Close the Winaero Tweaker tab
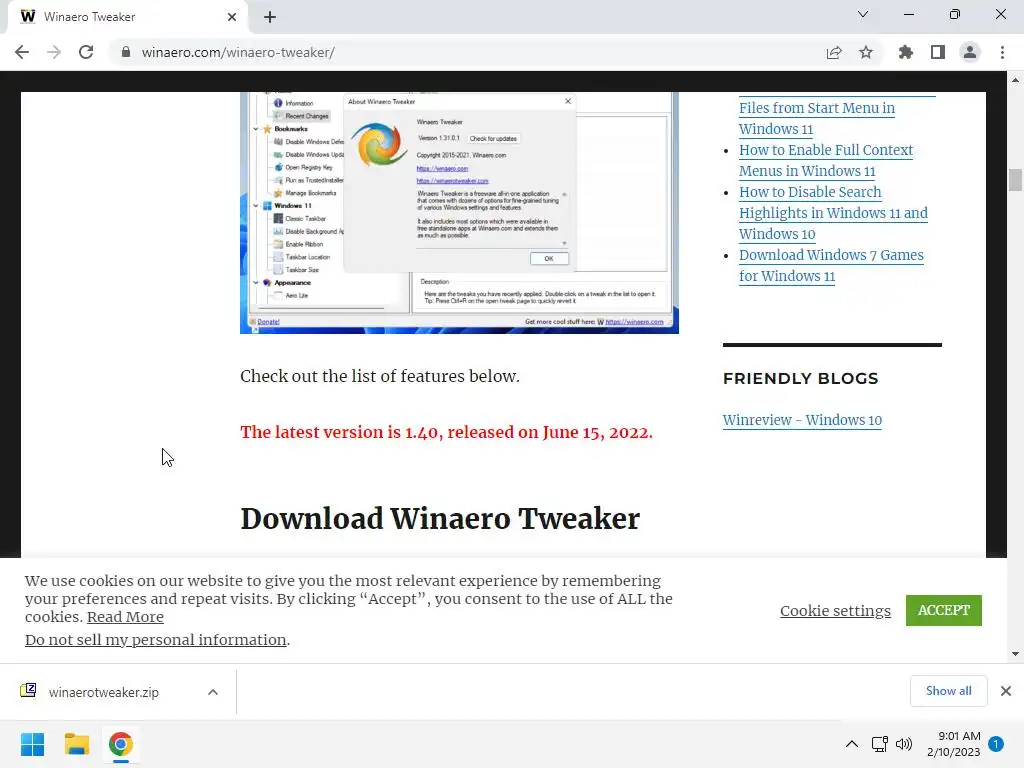This screenshot has width=1024, height=768. (231, 17)
